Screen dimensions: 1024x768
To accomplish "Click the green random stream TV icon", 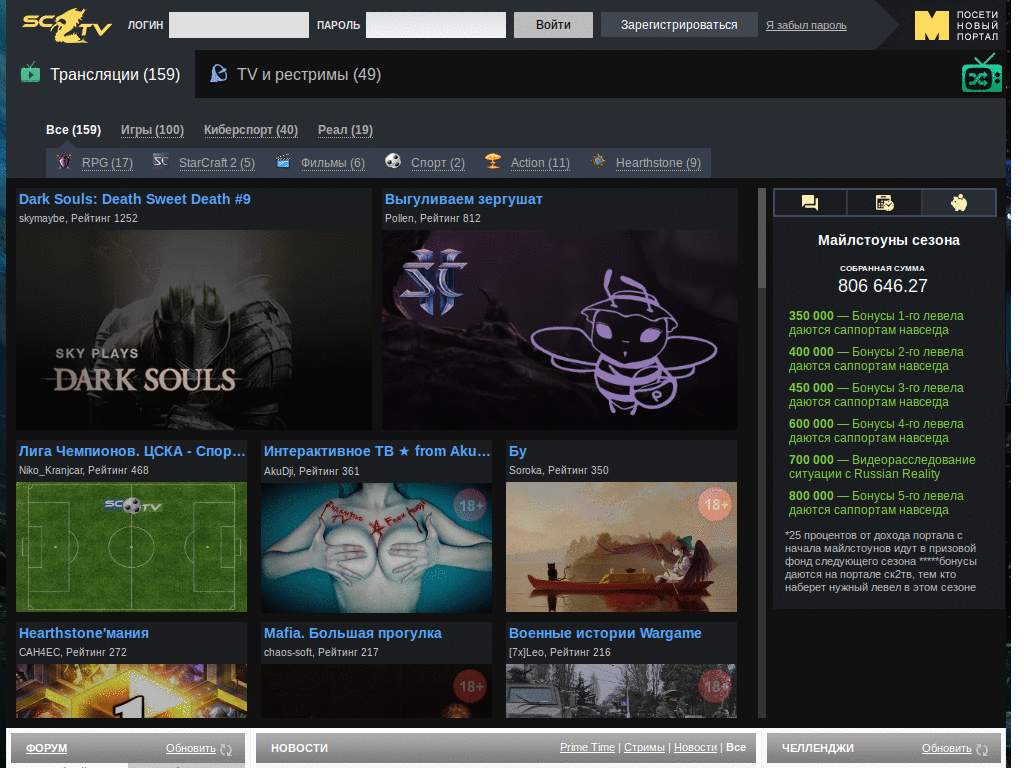I will click(x=981, y=74).
